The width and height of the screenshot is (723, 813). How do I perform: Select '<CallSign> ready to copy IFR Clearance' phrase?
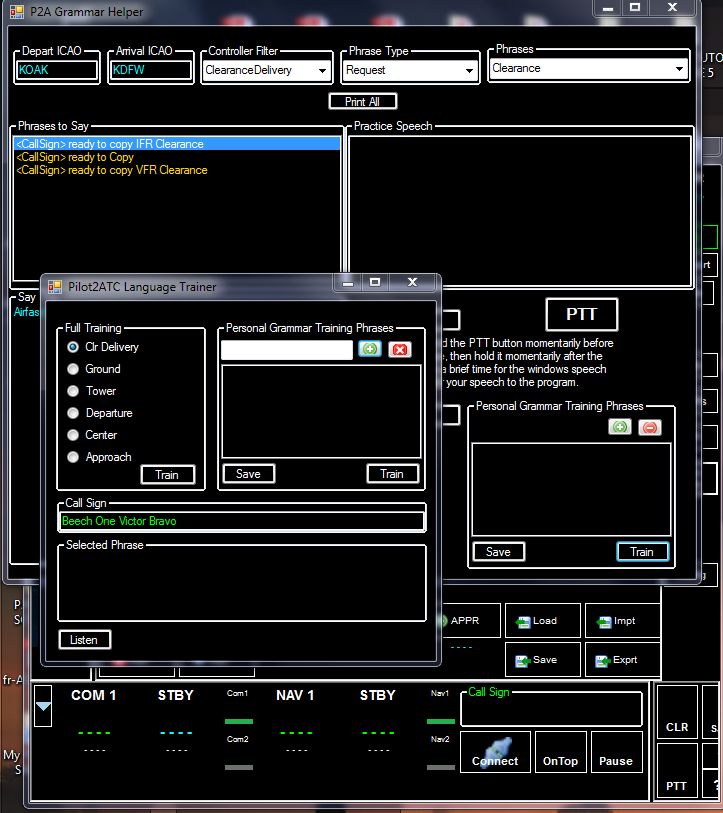(177, 144)
